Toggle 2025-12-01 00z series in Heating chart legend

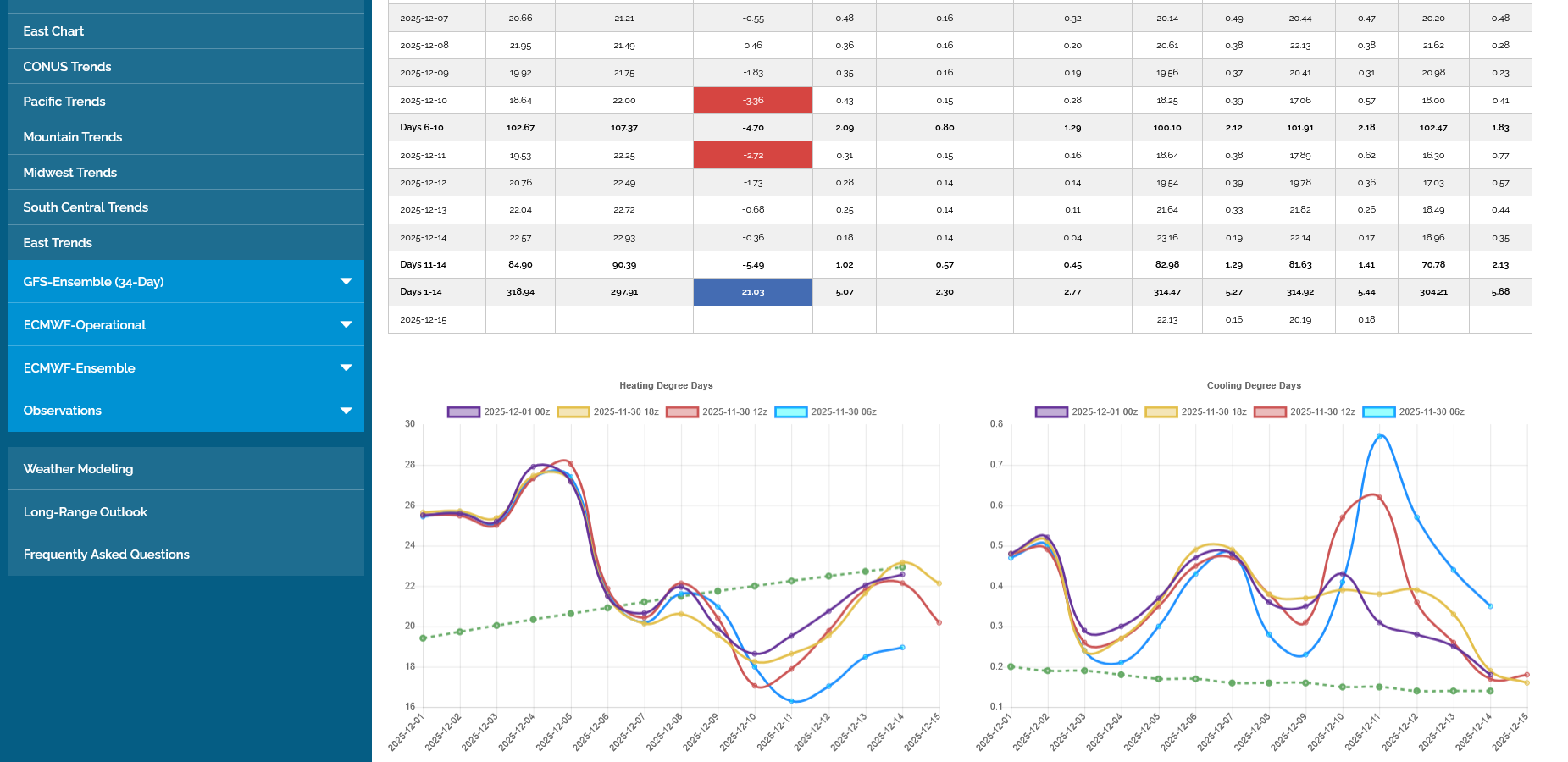tap(499, 412)
